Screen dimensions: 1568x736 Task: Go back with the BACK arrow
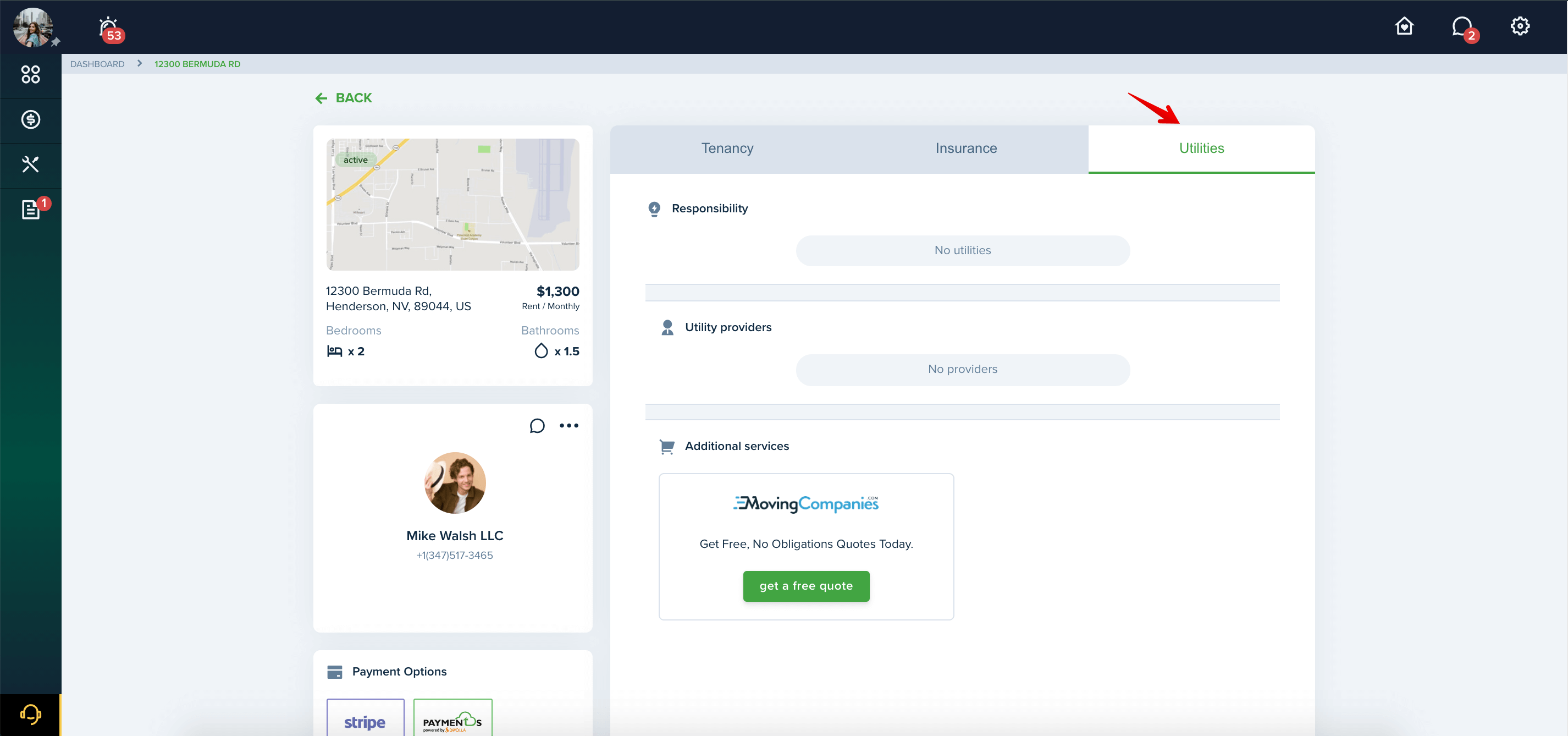343,98
